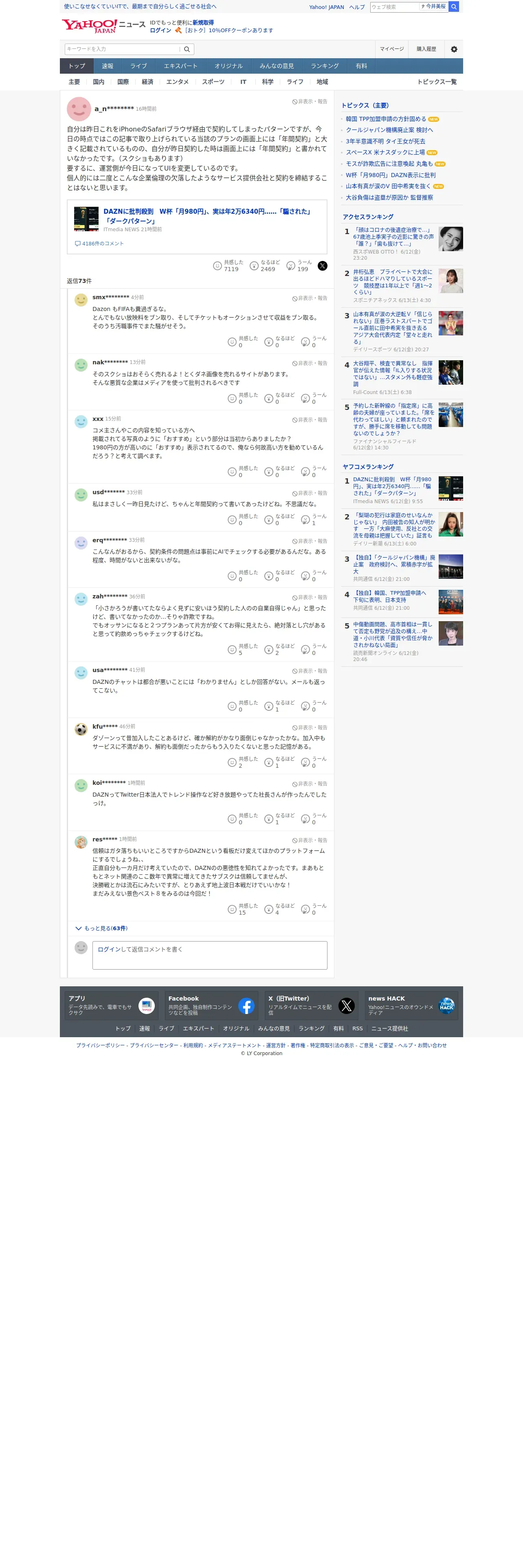
Task: Click the yellow avatar of user smx
Action: [x=81, y=300]
